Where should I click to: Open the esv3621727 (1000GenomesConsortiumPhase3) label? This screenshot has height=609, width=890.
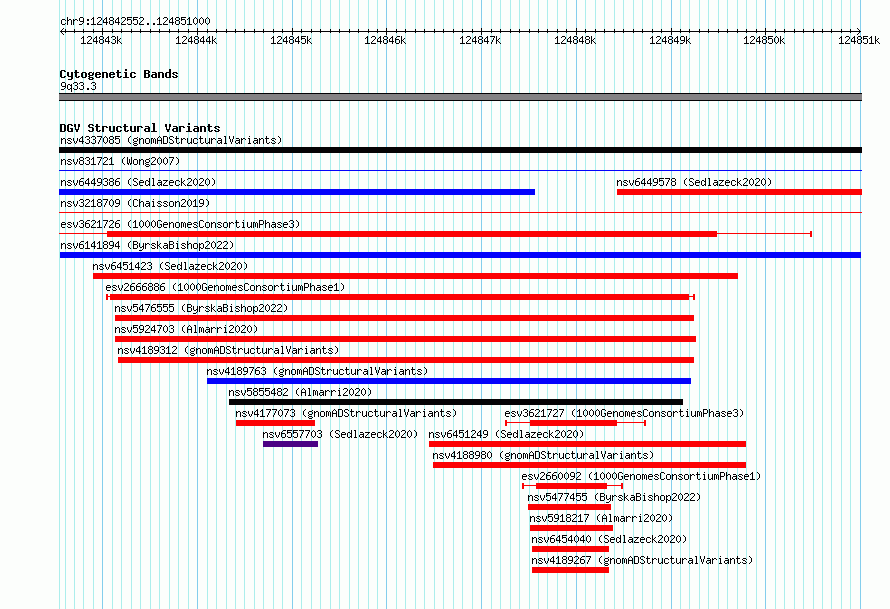pyautogui.click(x=624, y=413)
